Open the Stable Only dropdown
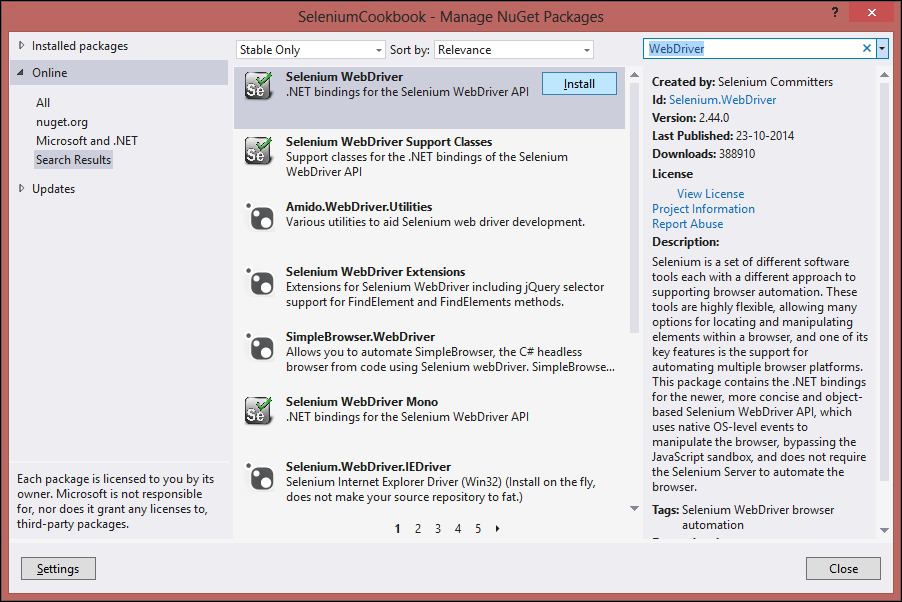This screenshot has height=602, width=902. (311, 50)
